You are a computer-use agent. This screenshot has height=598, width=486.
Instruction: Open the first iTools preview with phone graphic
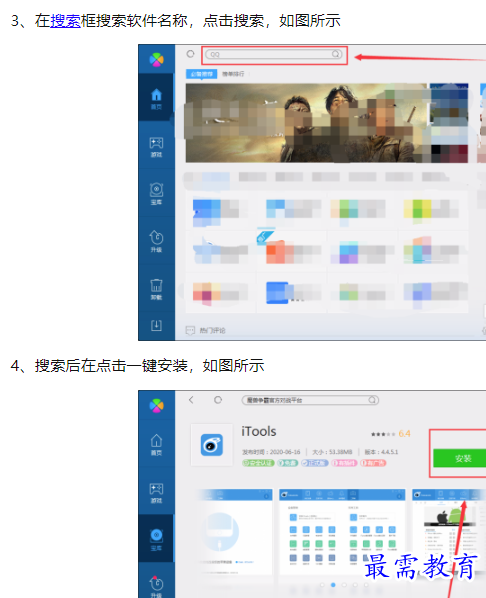[x=234, y=532]
